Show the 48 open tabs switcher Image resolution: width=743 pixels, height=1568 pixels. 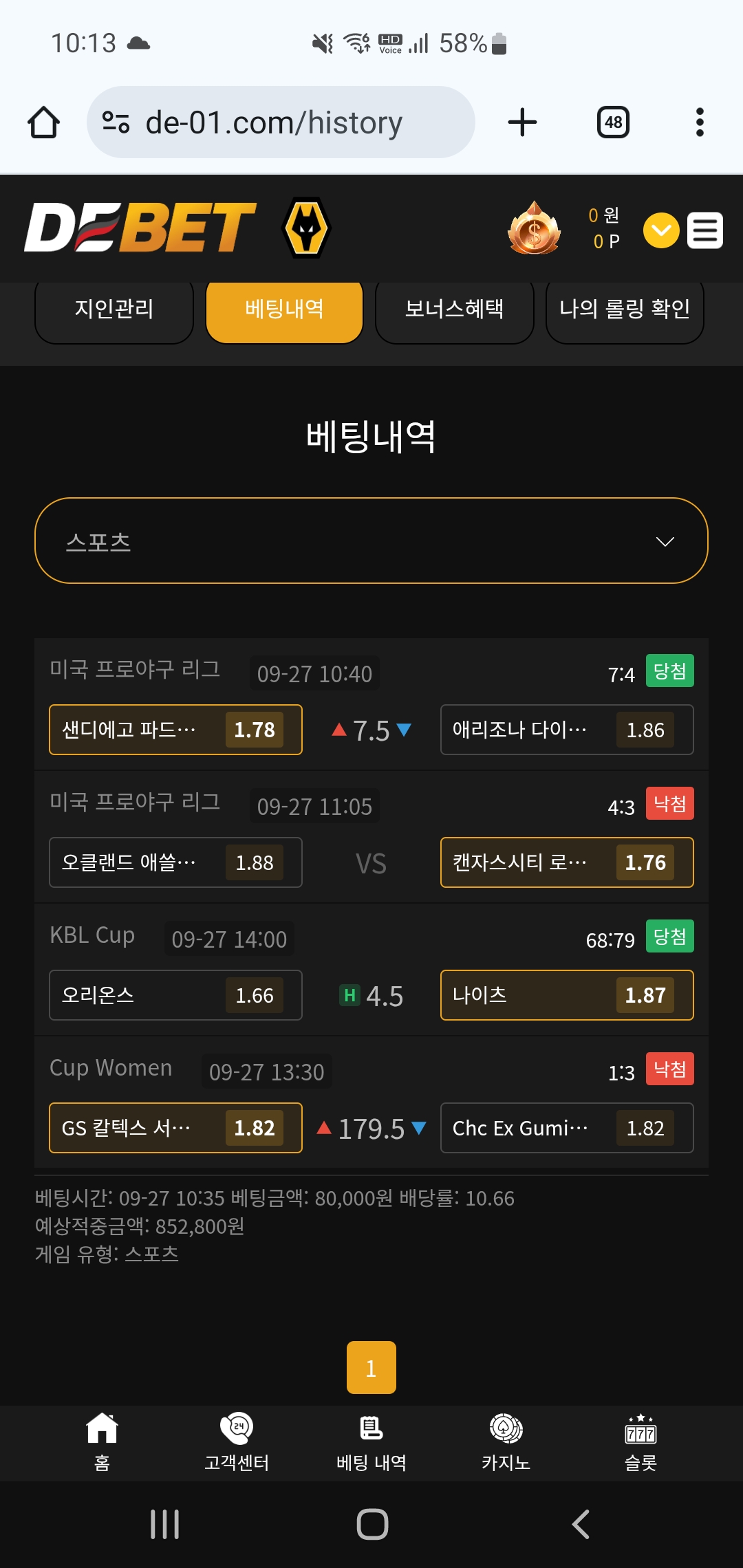tap(613, 122)
